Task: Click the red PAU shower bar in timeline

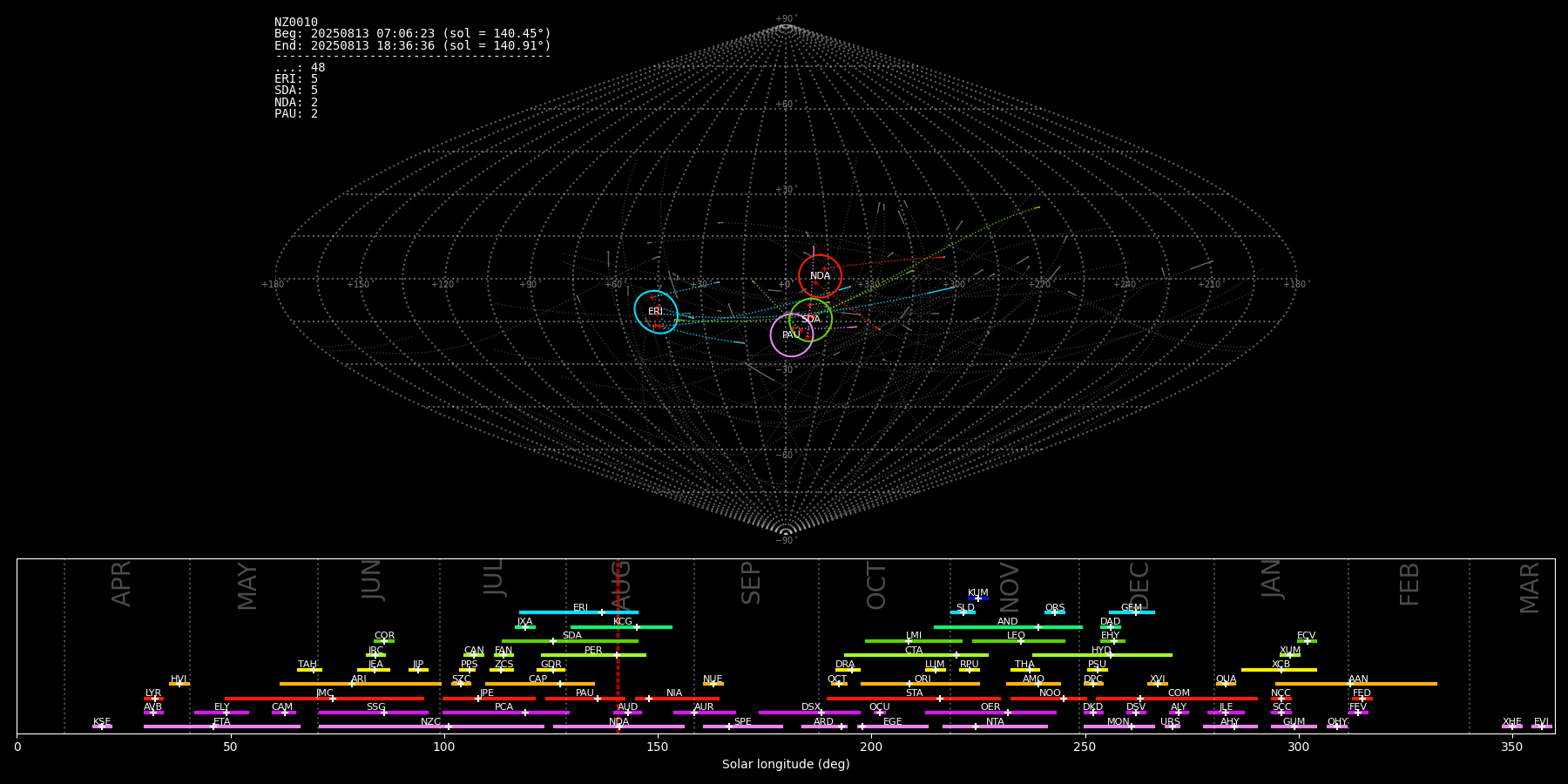Action: (585, 699)
